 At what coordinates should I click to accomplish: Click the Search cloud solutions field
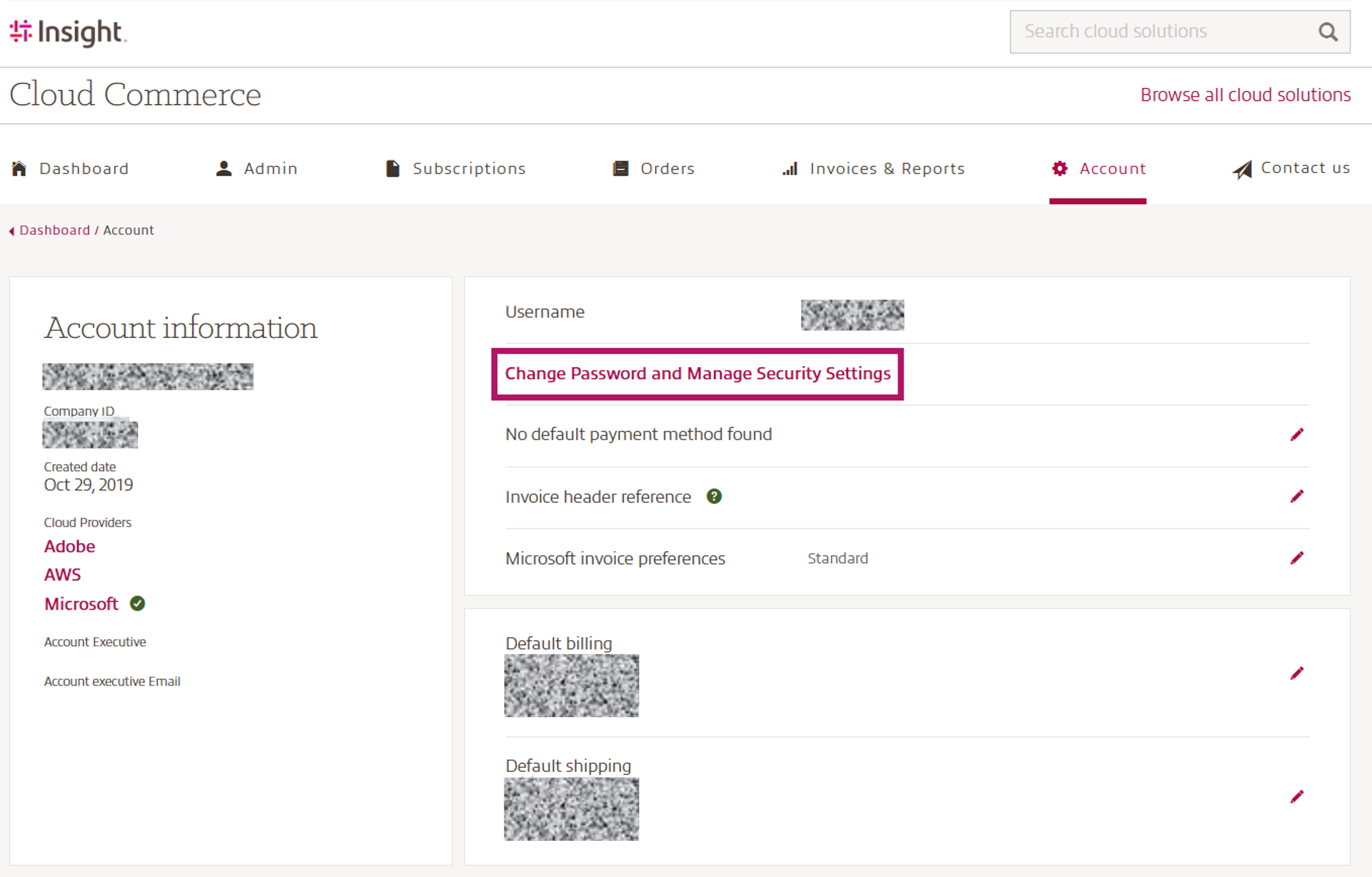click(1162, 31)
